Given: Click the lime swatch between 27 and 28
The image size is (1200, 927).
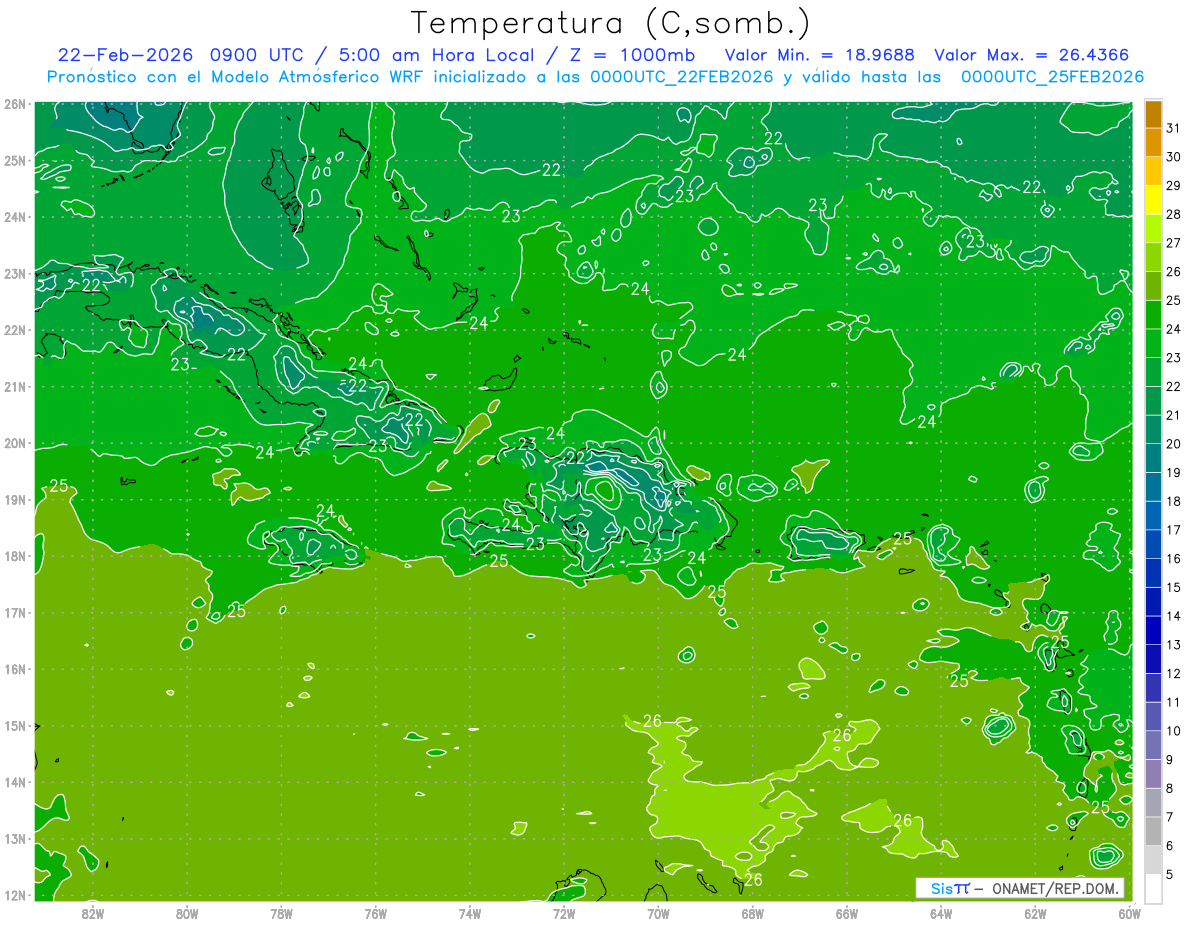Looking at the screenshot, I should pos(1153,228).
